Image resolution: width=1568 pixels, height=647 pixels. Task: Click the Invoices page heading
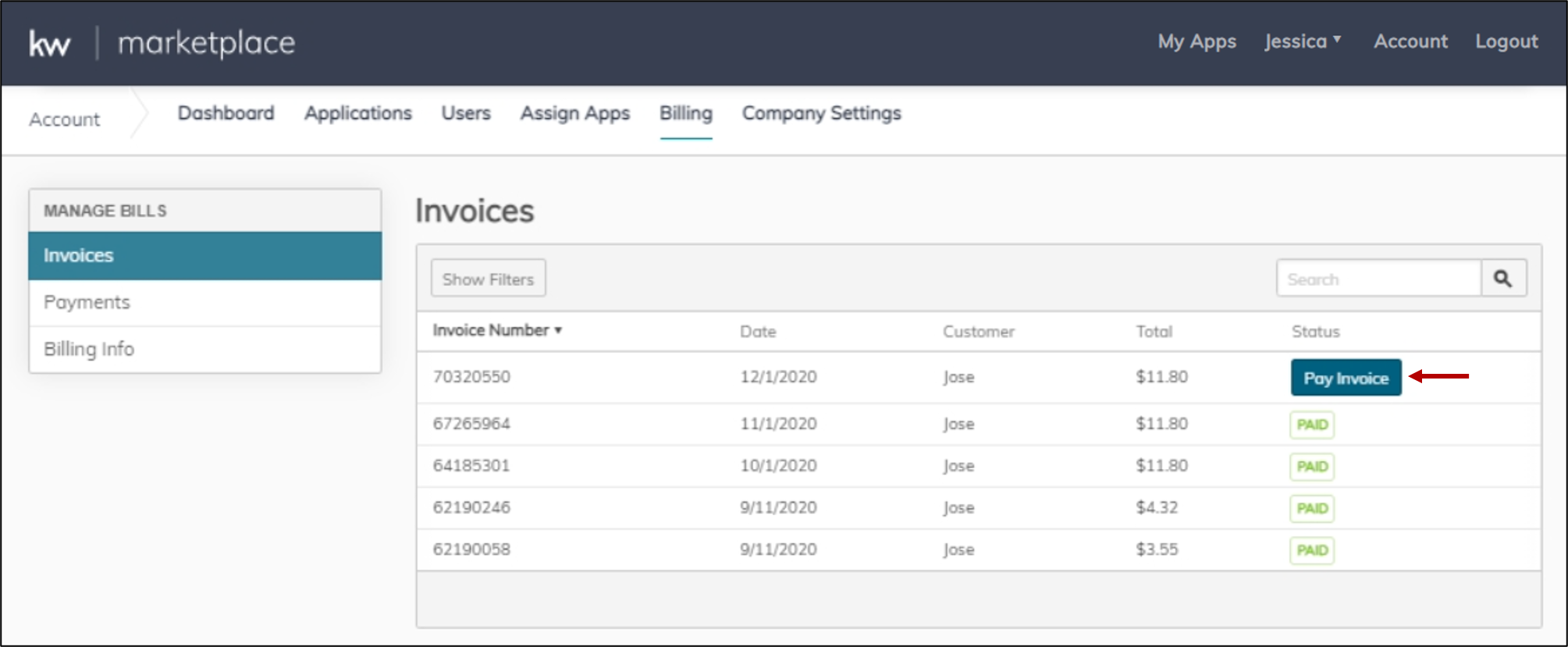coord(475,211)
